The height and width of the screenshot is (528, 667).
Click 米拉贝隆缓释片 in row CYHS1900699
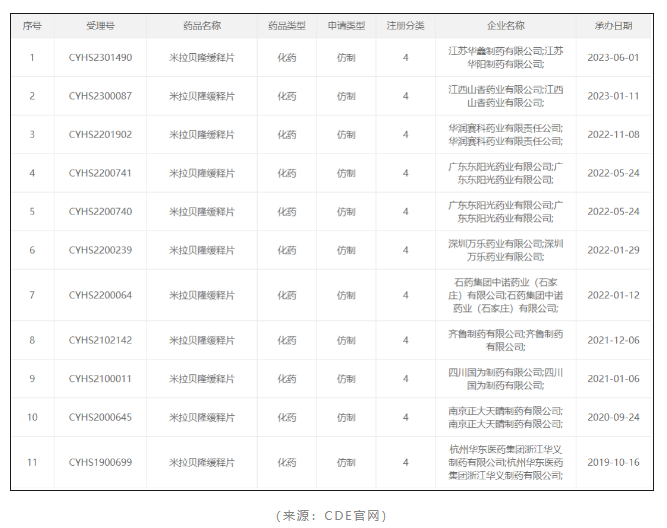pyautogui.click(x=202, y=462)
